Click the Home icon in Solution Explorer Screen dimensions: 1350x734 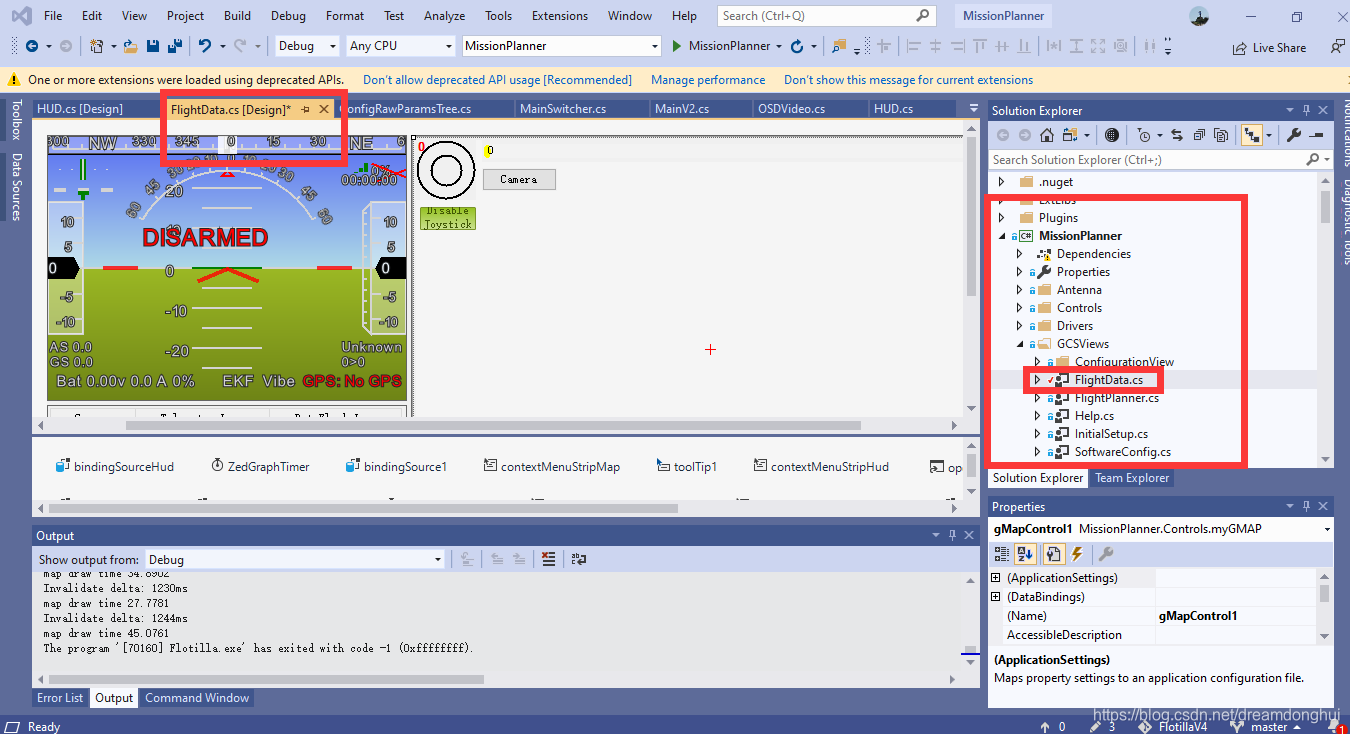[x=1046, y=135]
